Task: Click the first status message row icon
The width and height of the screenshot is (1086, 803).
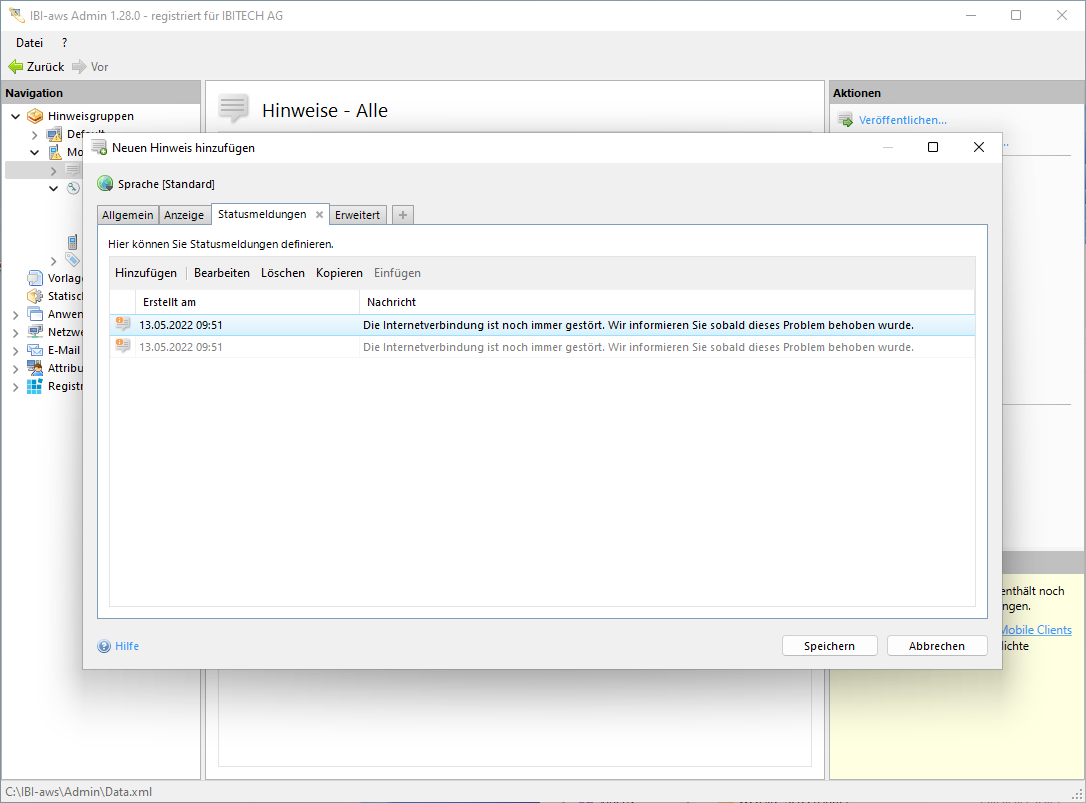Action: coord(123,325)
